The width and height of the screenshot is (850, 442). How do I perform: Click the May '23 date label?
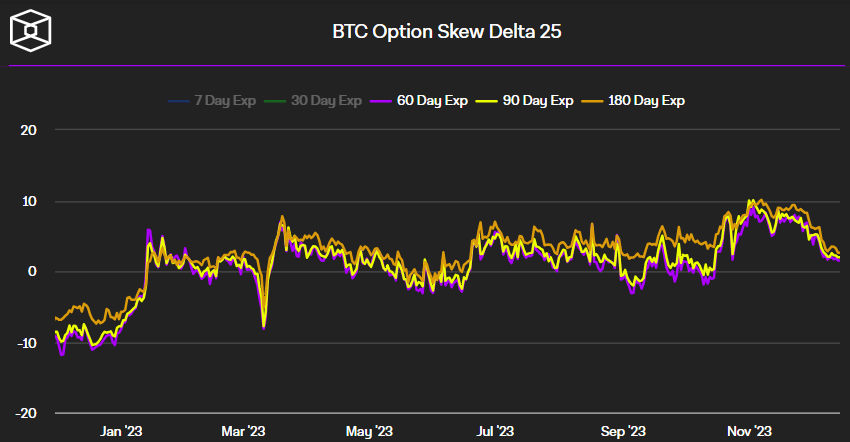[x=370, y=431]
